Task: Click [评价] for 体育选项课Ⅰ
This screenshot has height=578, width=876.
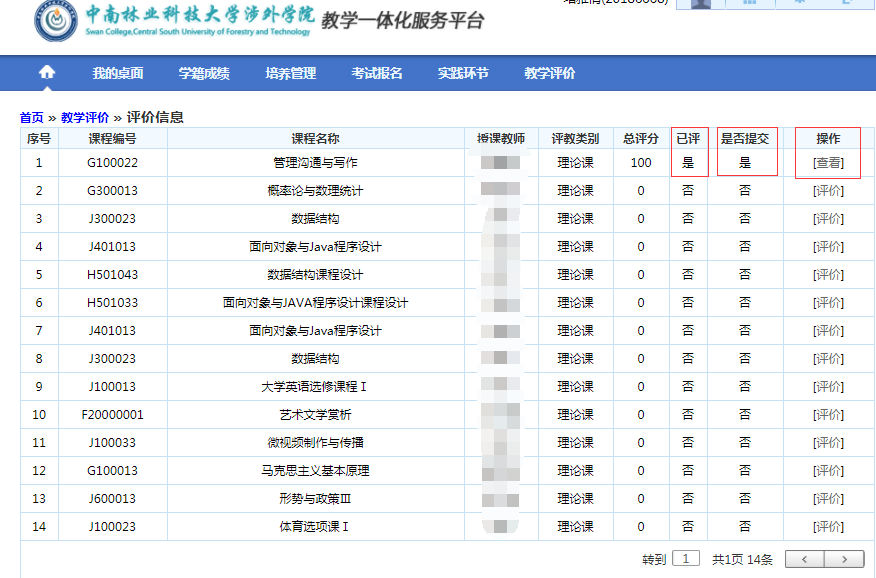Action: coord(828,527)
